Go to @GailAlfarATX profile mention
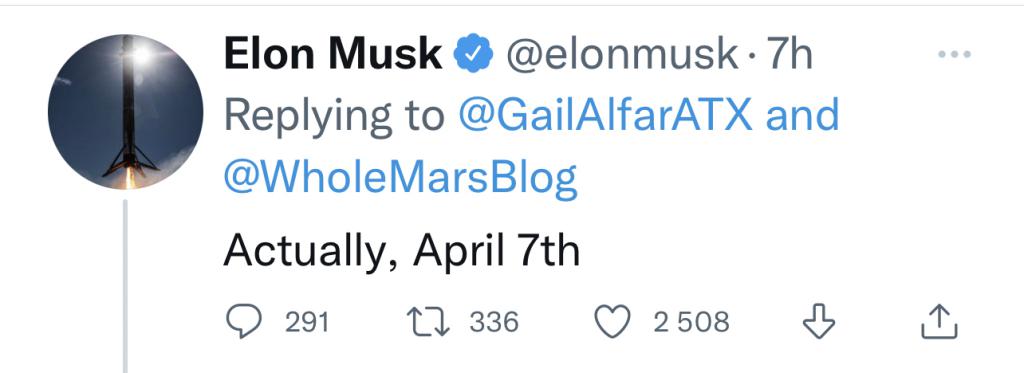Image resolution: width=1024 pixels, height=373 pixels. coord(606,116)
